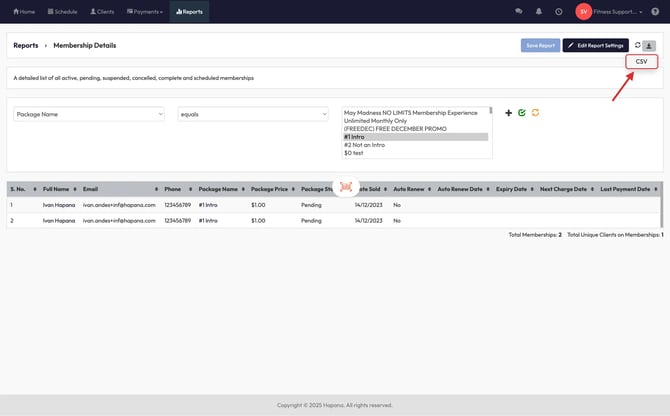
Task: Open notifications bell icon
Action: click(539, 12)
